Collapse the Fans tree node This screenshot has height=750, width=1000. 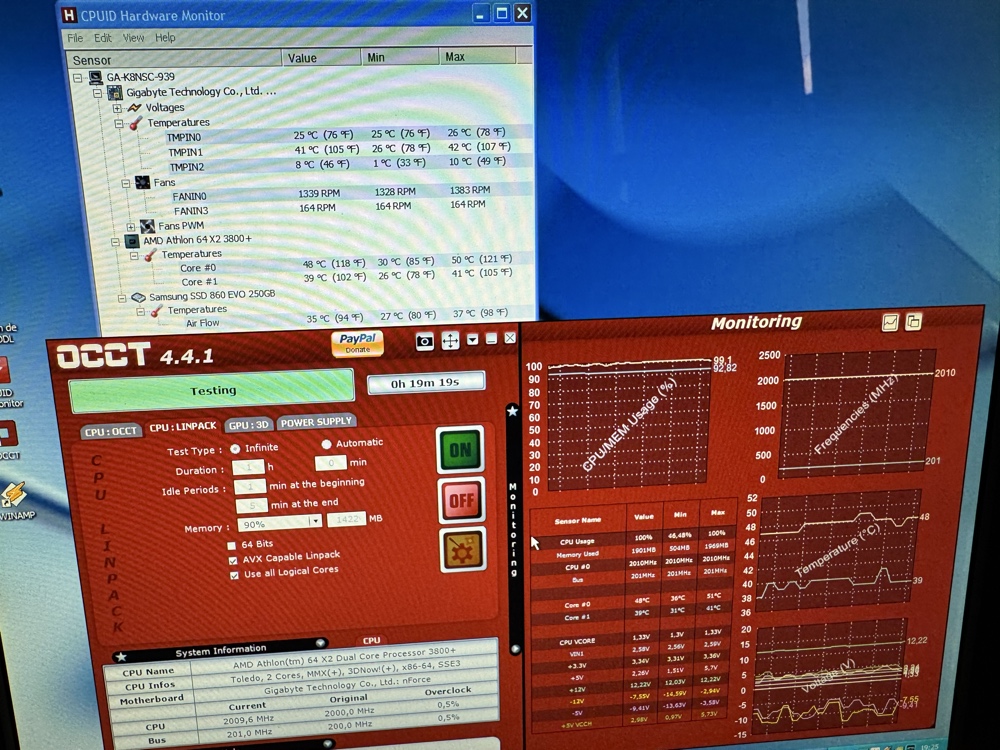[126, 183]
